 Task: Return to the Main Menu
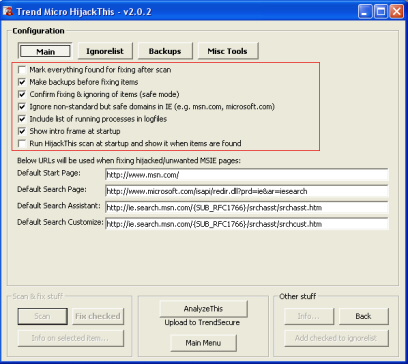[x=203, y=343]
